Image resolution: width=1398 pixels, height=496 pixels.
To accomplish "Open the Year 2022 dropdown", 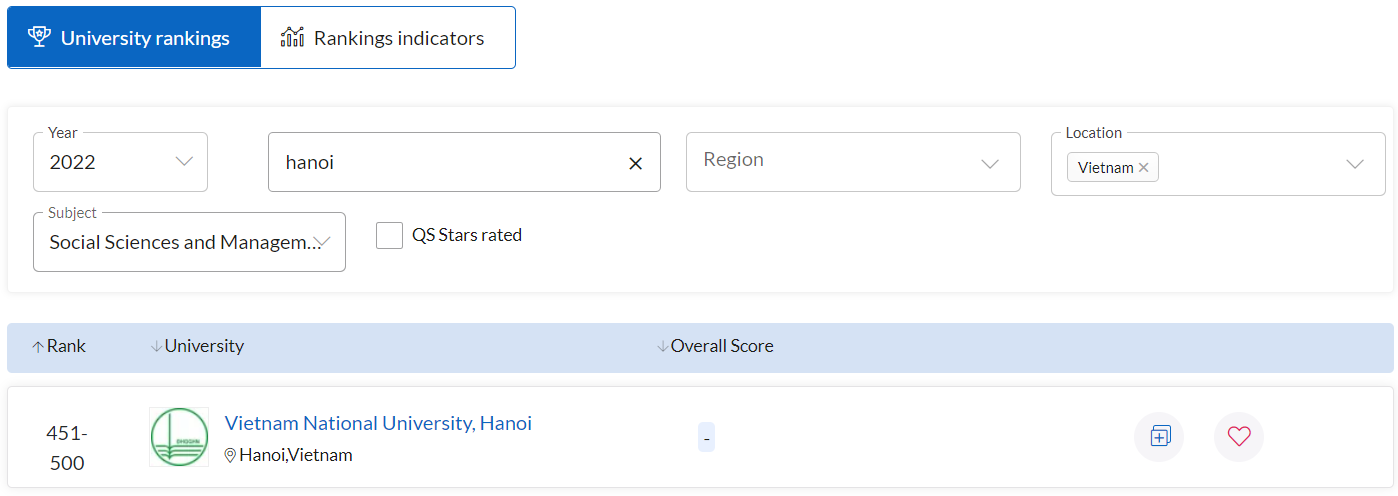I will click(120, 162).
